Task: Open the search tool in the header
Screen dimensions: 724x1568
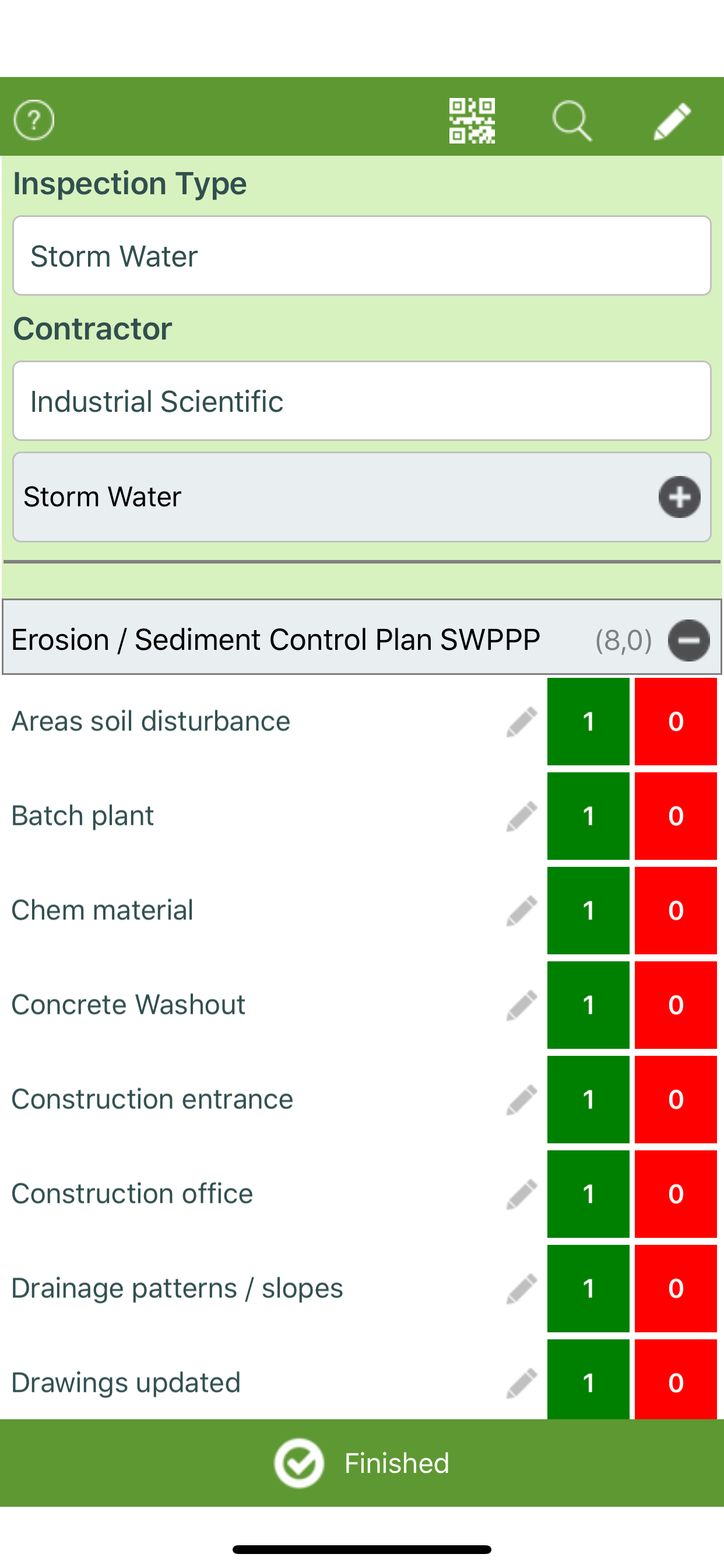Action: [x=572, y=120]
